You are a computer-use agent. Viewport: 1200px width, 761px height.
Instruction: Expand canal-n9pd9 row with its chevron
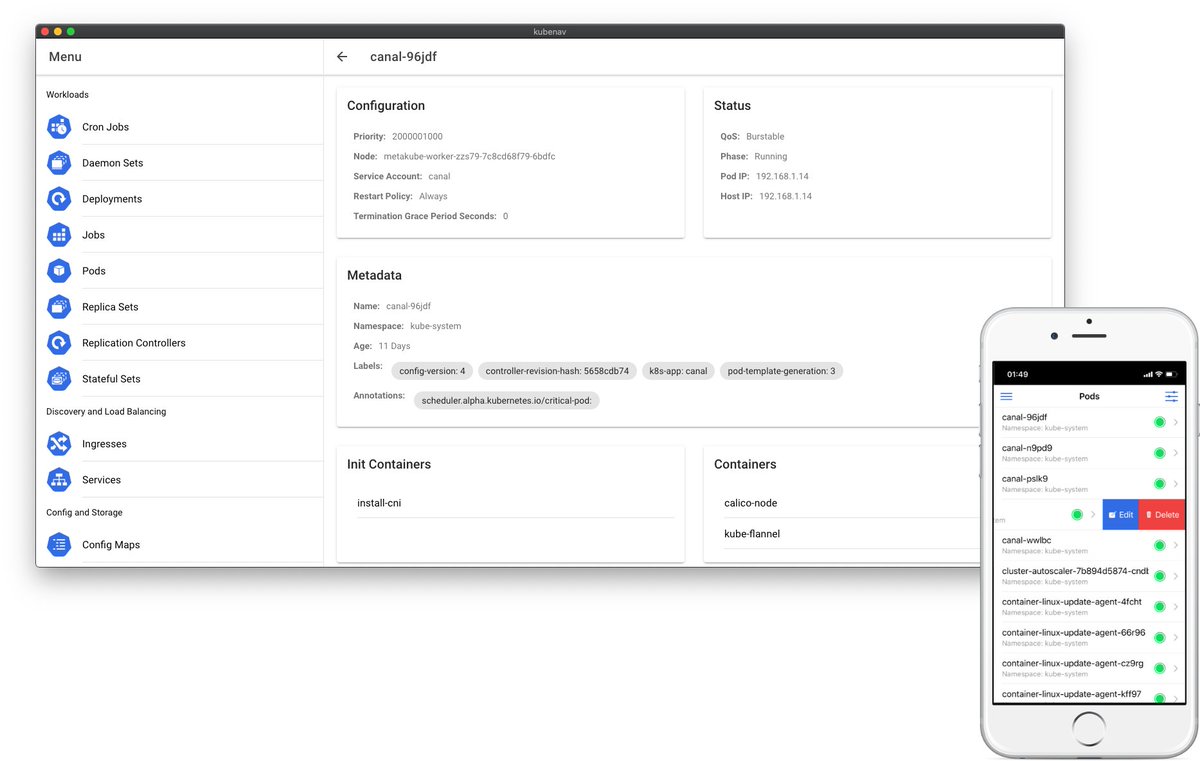(x=1176, y=453)
